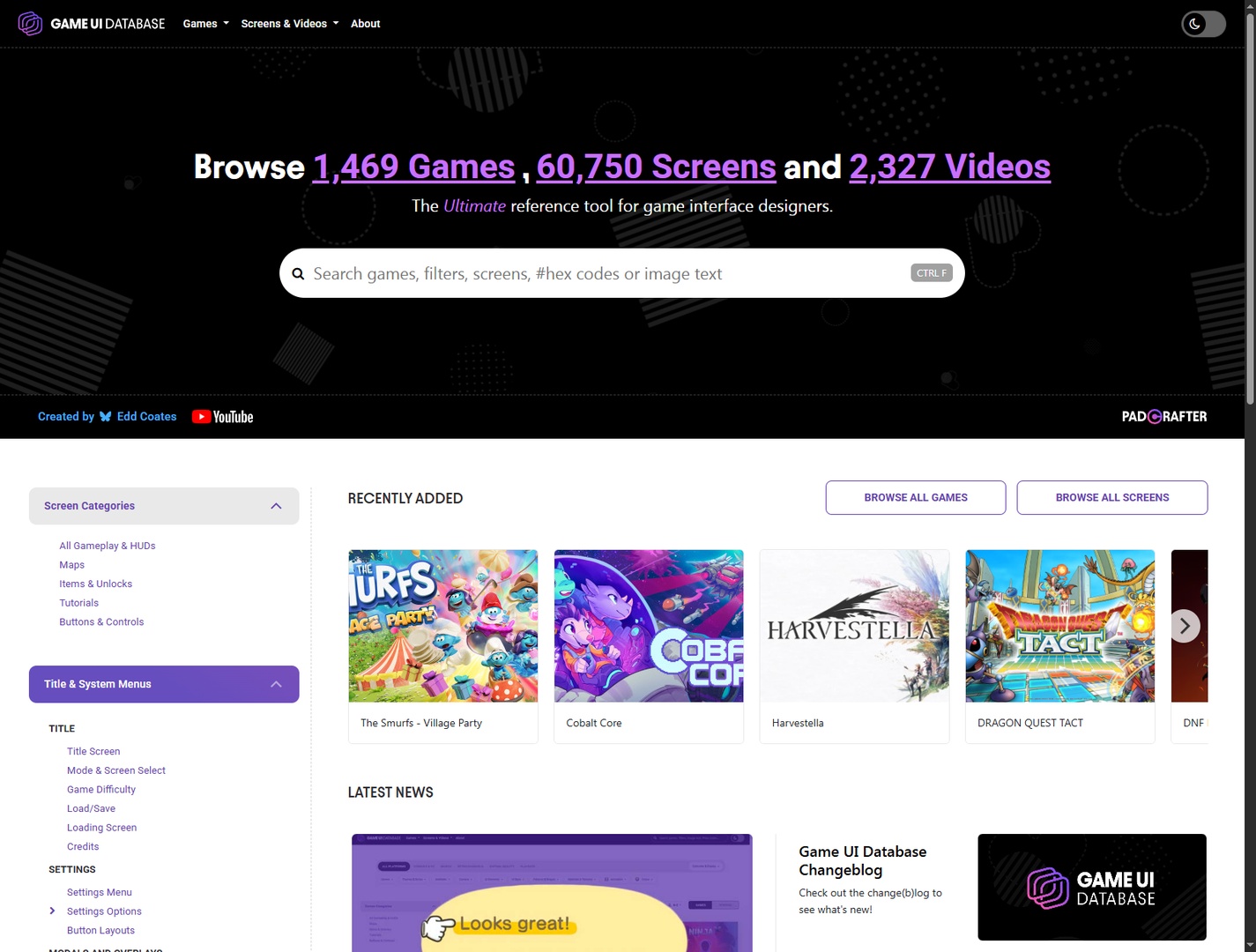1256x952 pixels.
Task: Click the scrollbar up arrow
Action: tap(1250, 5)
